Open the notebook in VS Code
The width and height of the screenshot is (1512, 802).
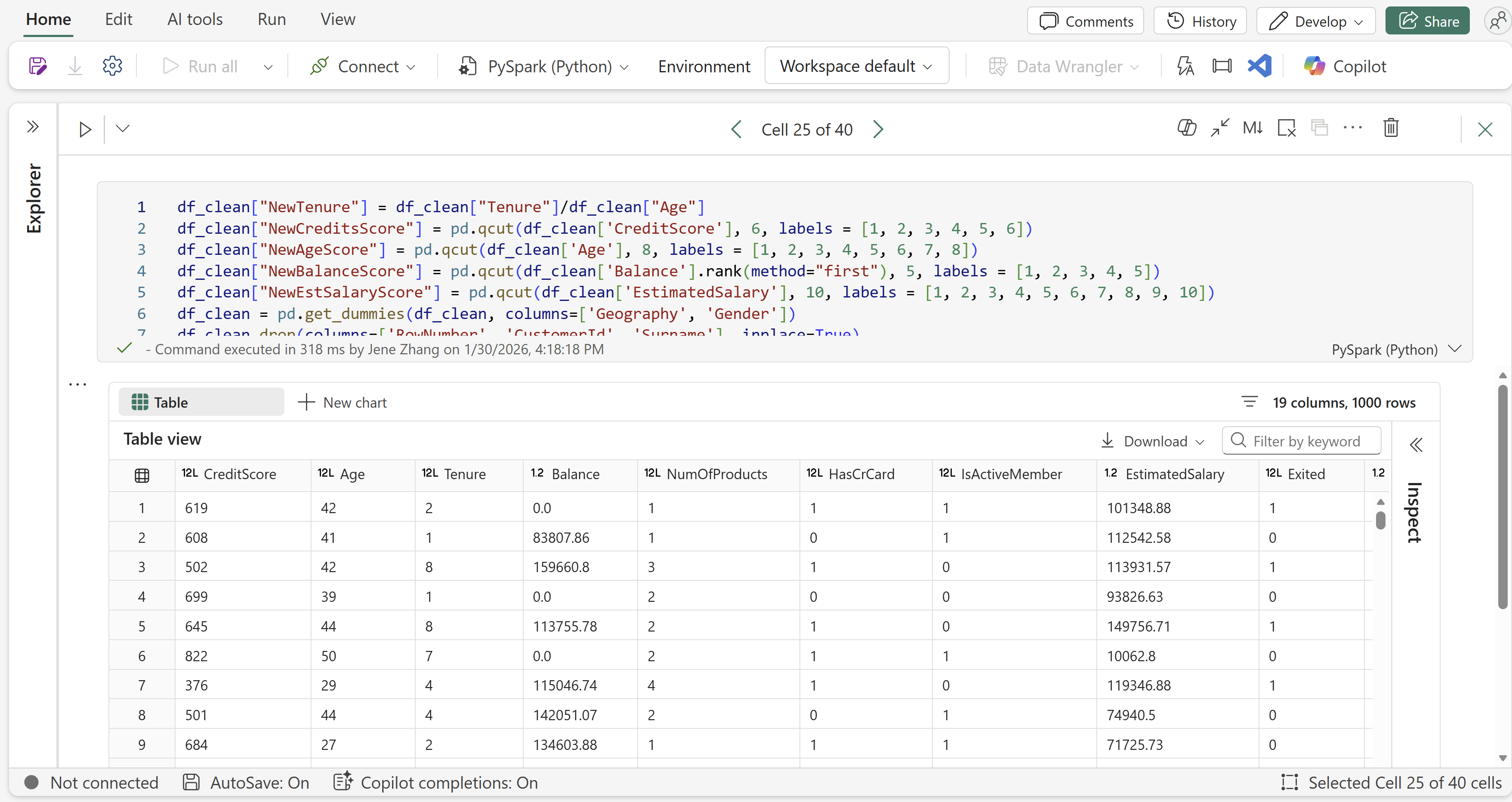(1259, 66)
